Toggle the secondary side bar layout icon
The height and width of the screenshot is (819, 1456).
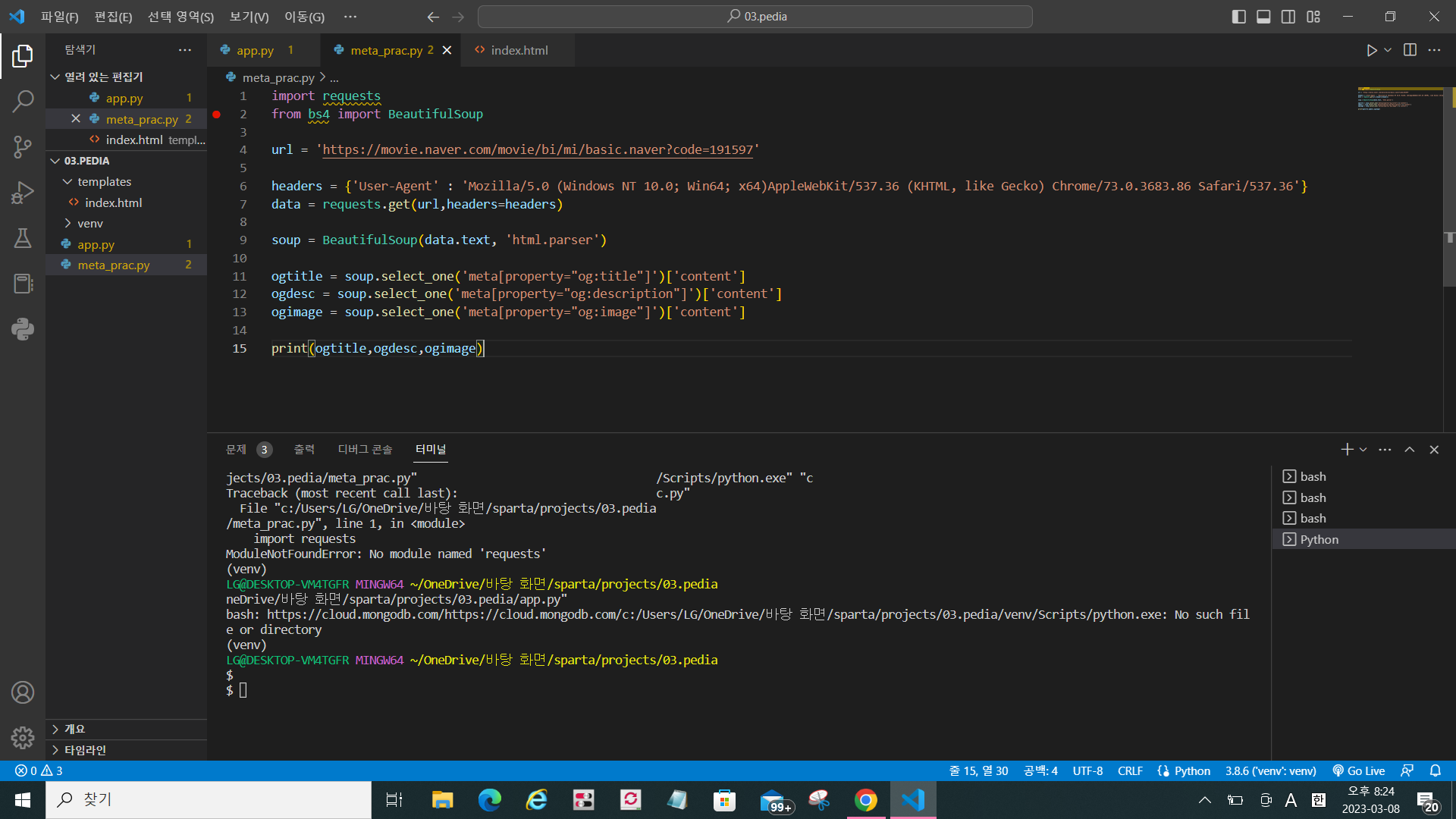tap(1288, 17)
